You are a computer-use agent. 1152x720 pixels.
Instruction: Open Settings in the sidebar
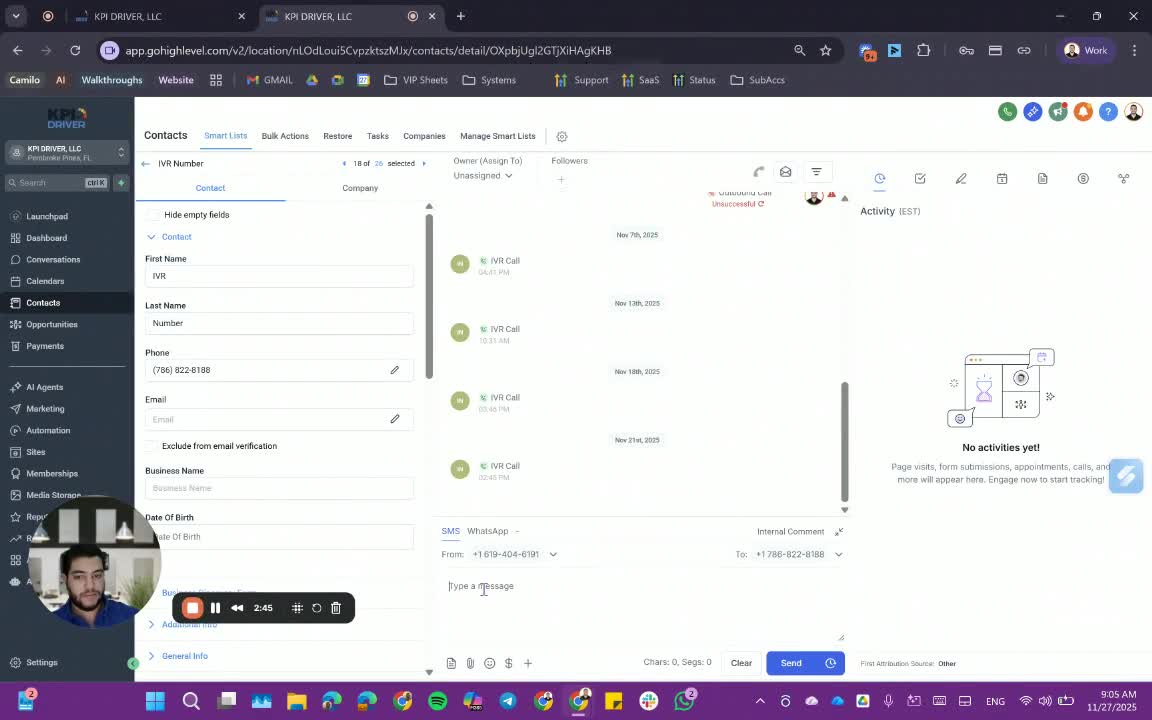click(41, 662)
